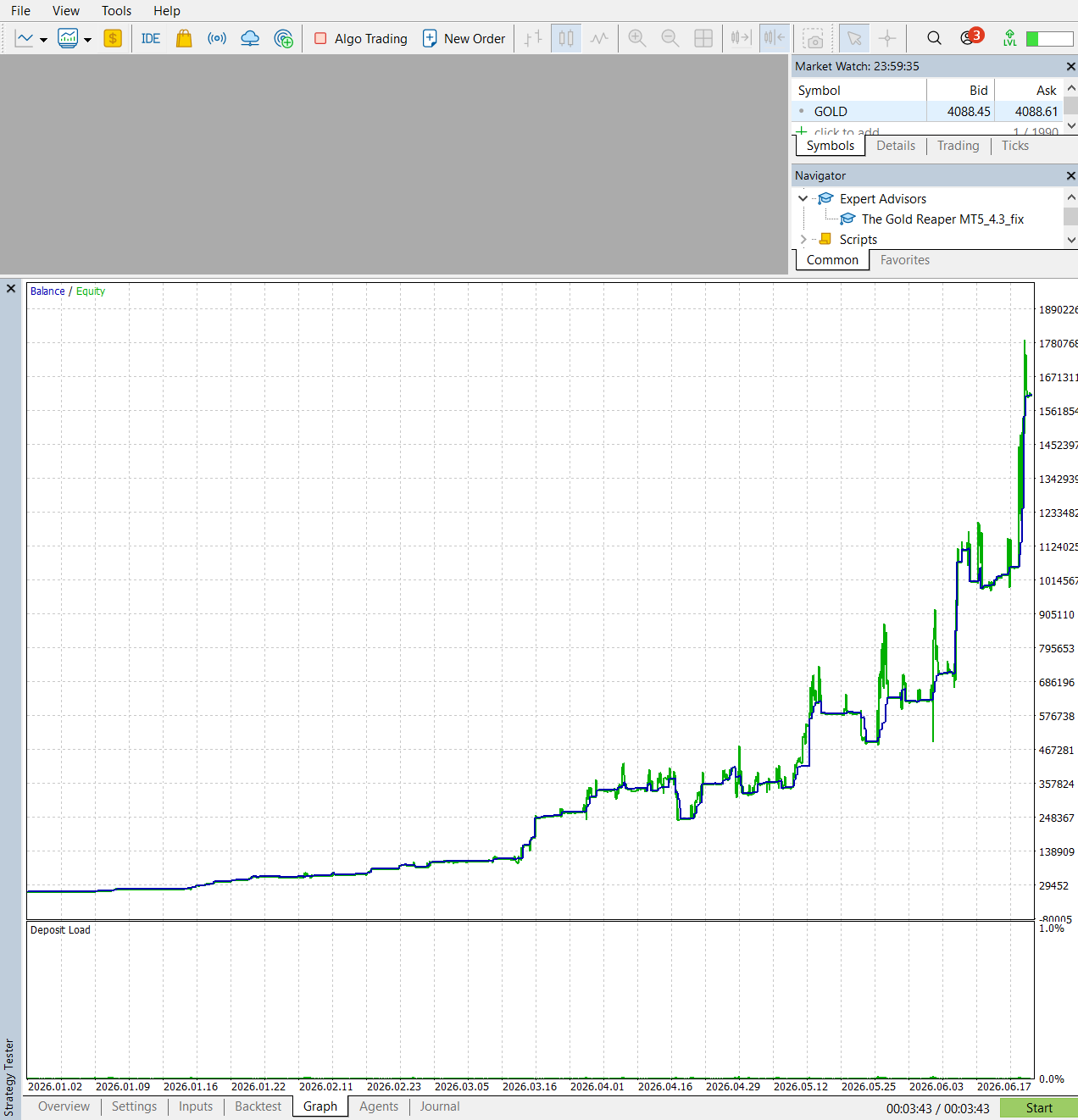Screen dimensions: 1078x1120
Task: Switch to Market Watch Details tab
Action: tap(896, 146)
